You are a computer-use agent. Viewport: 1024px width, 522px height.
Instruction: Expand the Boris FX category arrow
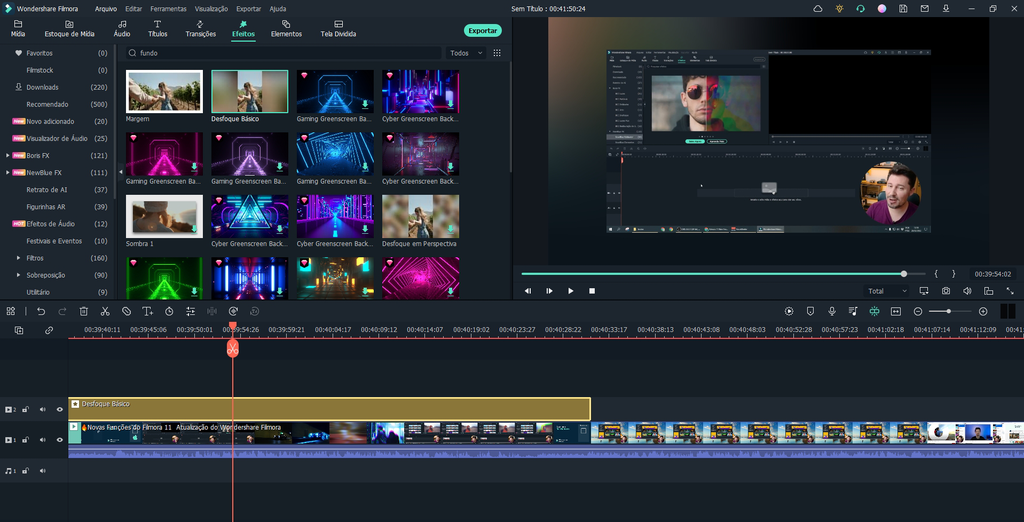coord(7,155)
